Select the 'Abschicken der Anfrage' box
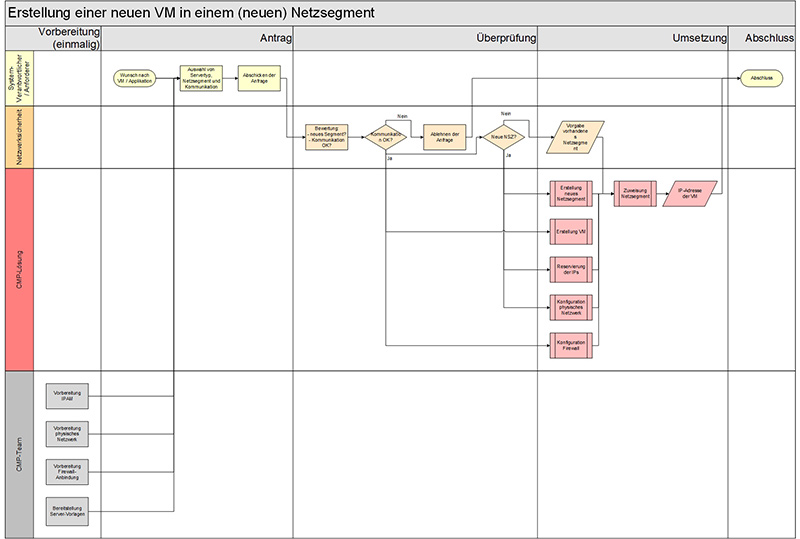Viewport: 800px width, 539px height. click(x=258, y=80)
